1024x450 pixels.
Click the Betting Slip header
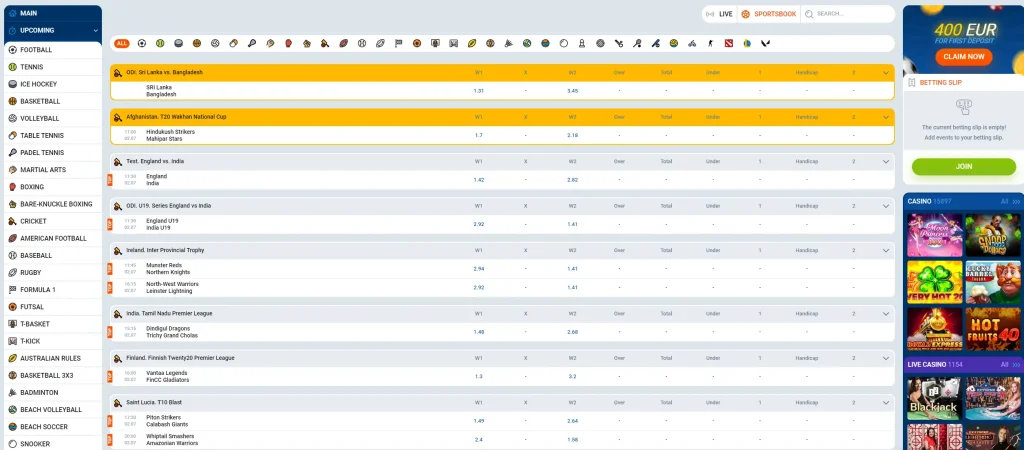pos(963,83)
